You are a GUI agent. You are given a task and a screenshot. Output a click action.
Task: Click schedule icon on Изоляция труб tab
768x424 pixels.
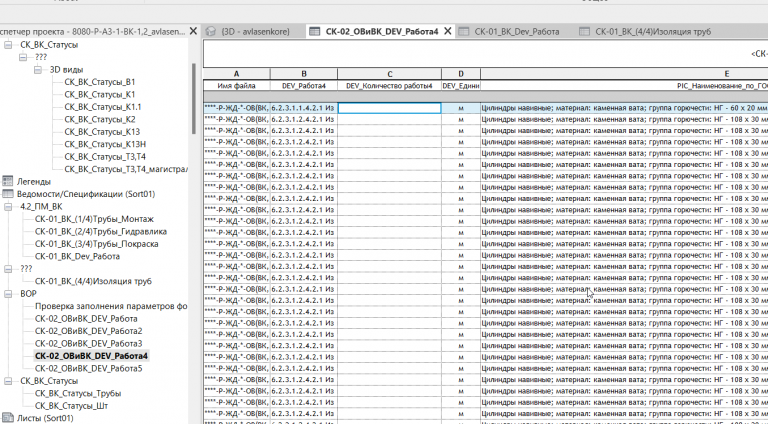(x=584, y=31)
